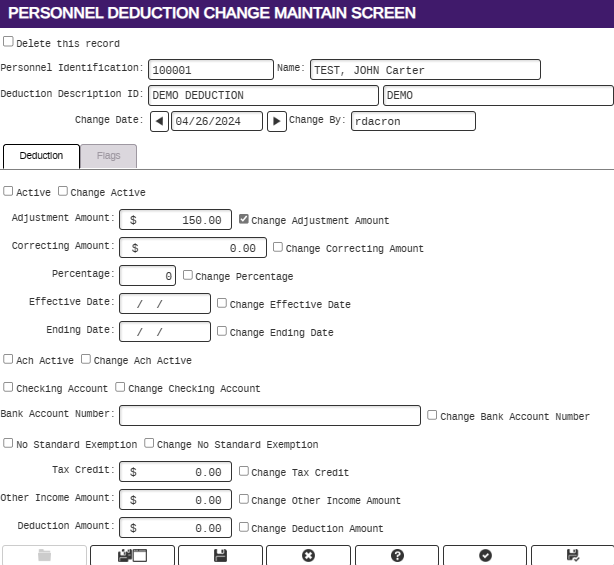Click the DEMO DEDUCTION description field
This screenshot has height=565, width=614.
[263, 96]
